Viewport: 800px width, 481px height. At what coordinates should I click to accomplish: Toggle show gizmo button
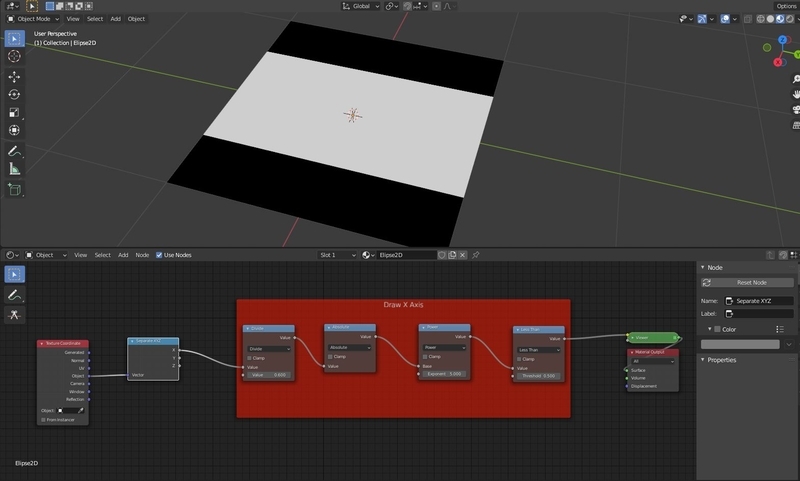pos(702,19)
